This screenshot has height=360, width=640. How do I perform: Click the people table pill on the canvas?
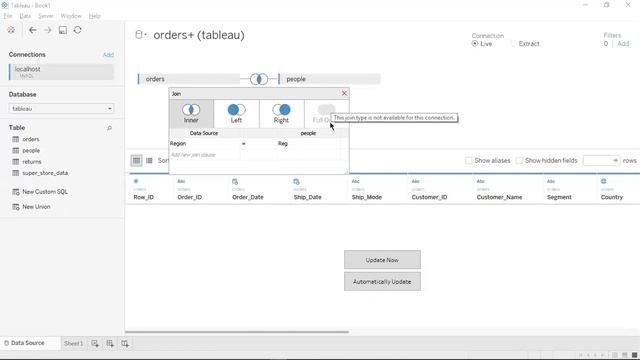click(x=329, y=79)
